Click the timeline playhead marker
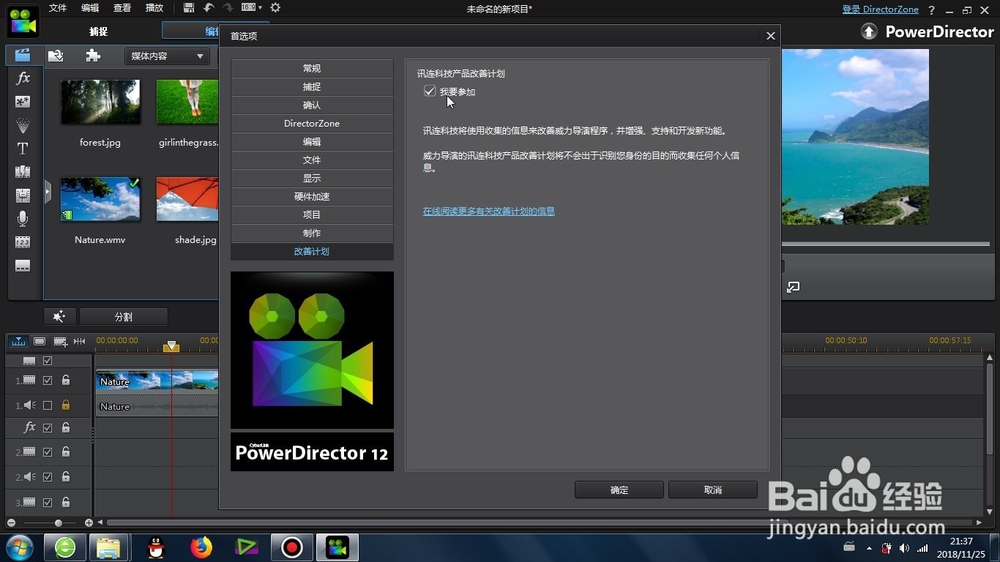 coord(171,346)
